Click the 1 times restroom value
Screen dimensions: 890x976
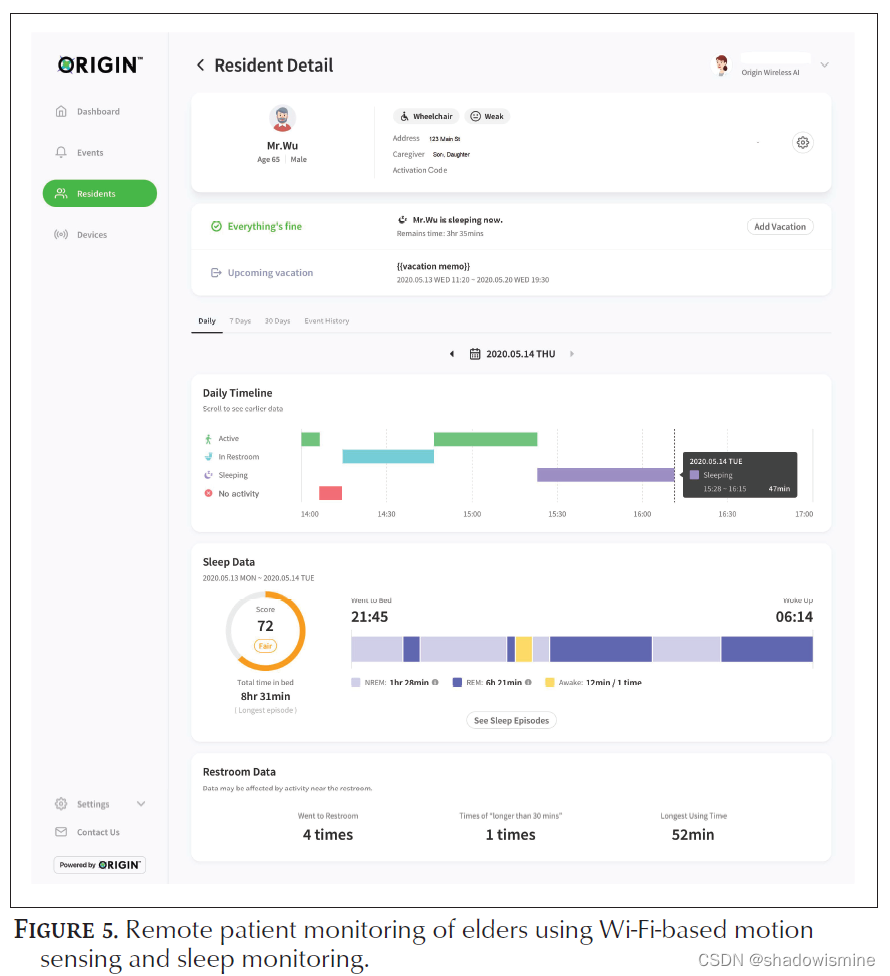click(x=510, y=835)
